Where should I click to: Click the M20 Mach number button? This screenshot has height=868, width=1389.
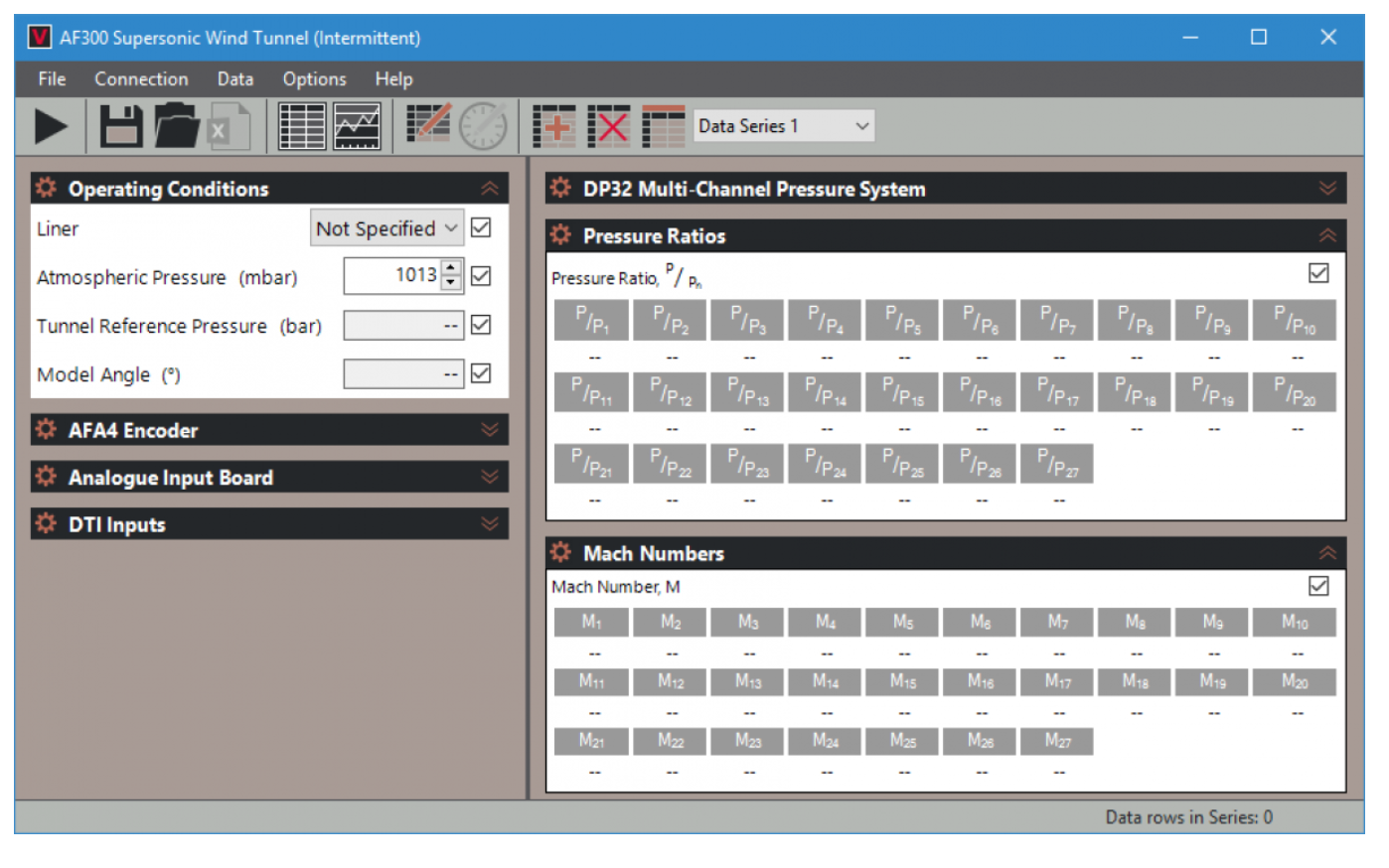[1295, 681]
